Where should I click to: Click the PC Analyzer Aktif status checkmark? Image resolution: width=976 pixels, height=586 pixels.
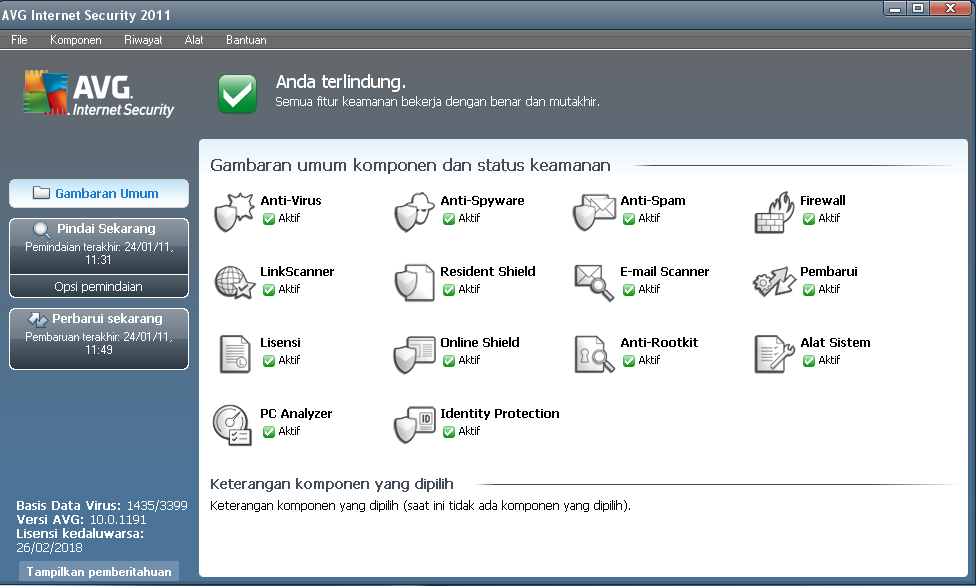(x=268, y=432)
